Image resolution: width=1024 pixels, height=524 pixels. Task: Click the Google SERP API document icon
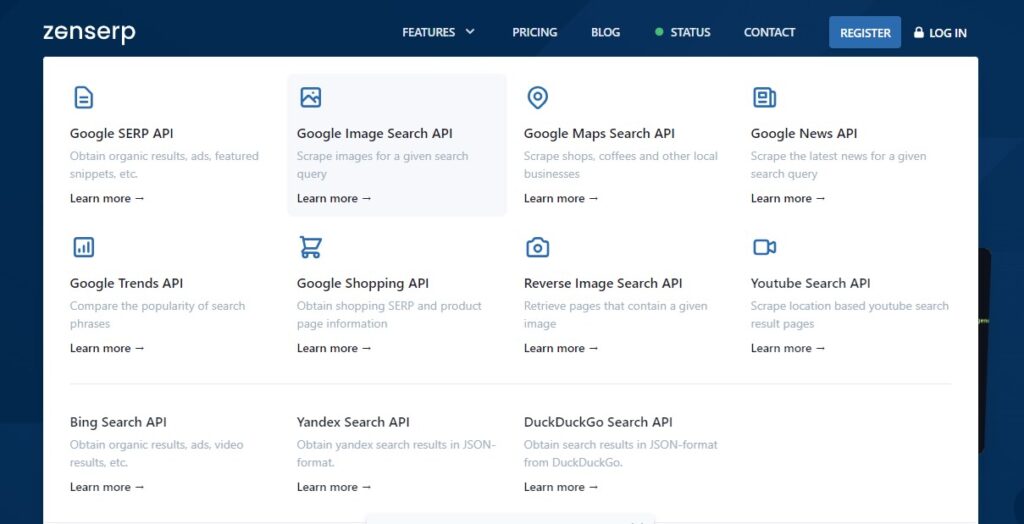83,97
